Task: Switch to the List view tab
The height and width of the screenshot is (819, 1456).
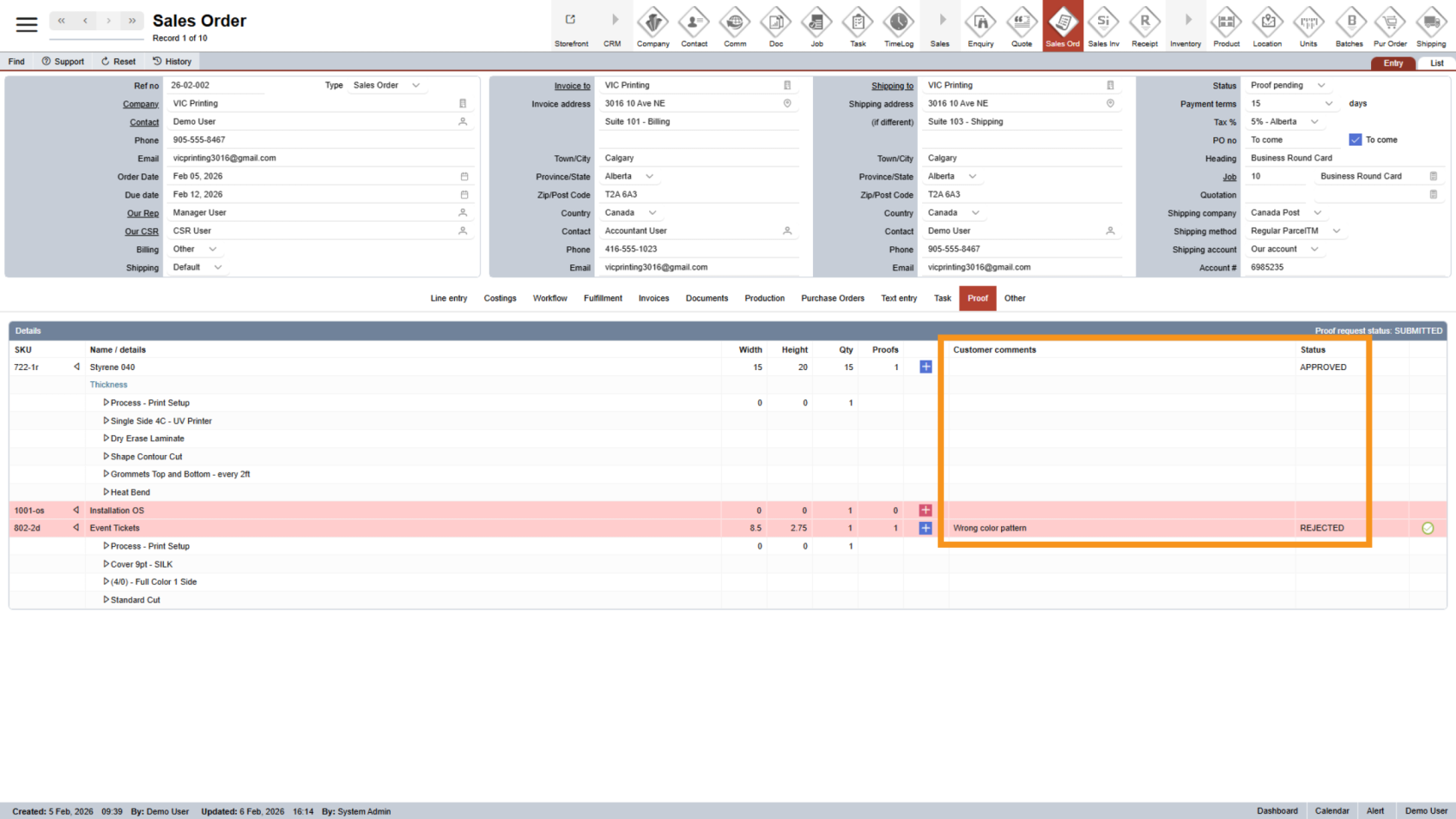Action: [1436, 63]
